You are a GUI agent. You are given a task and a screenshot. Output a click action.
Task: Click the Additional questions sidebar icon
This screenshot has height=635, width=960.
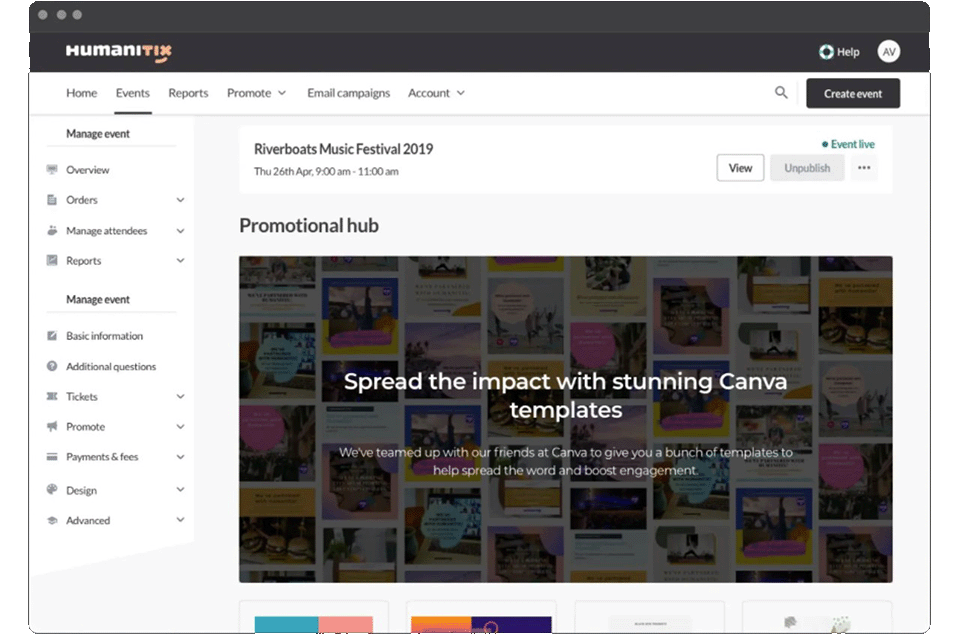52,367
